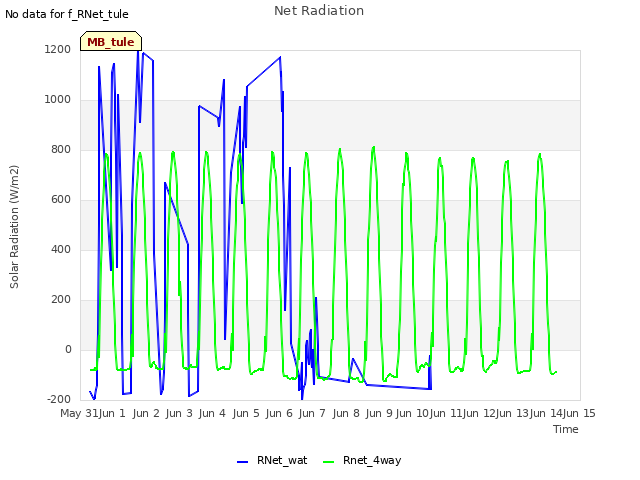Click the 'No data for f_RNet_tule' message
The height and width of the screenshot is (480, 640).
coord(67,14)
